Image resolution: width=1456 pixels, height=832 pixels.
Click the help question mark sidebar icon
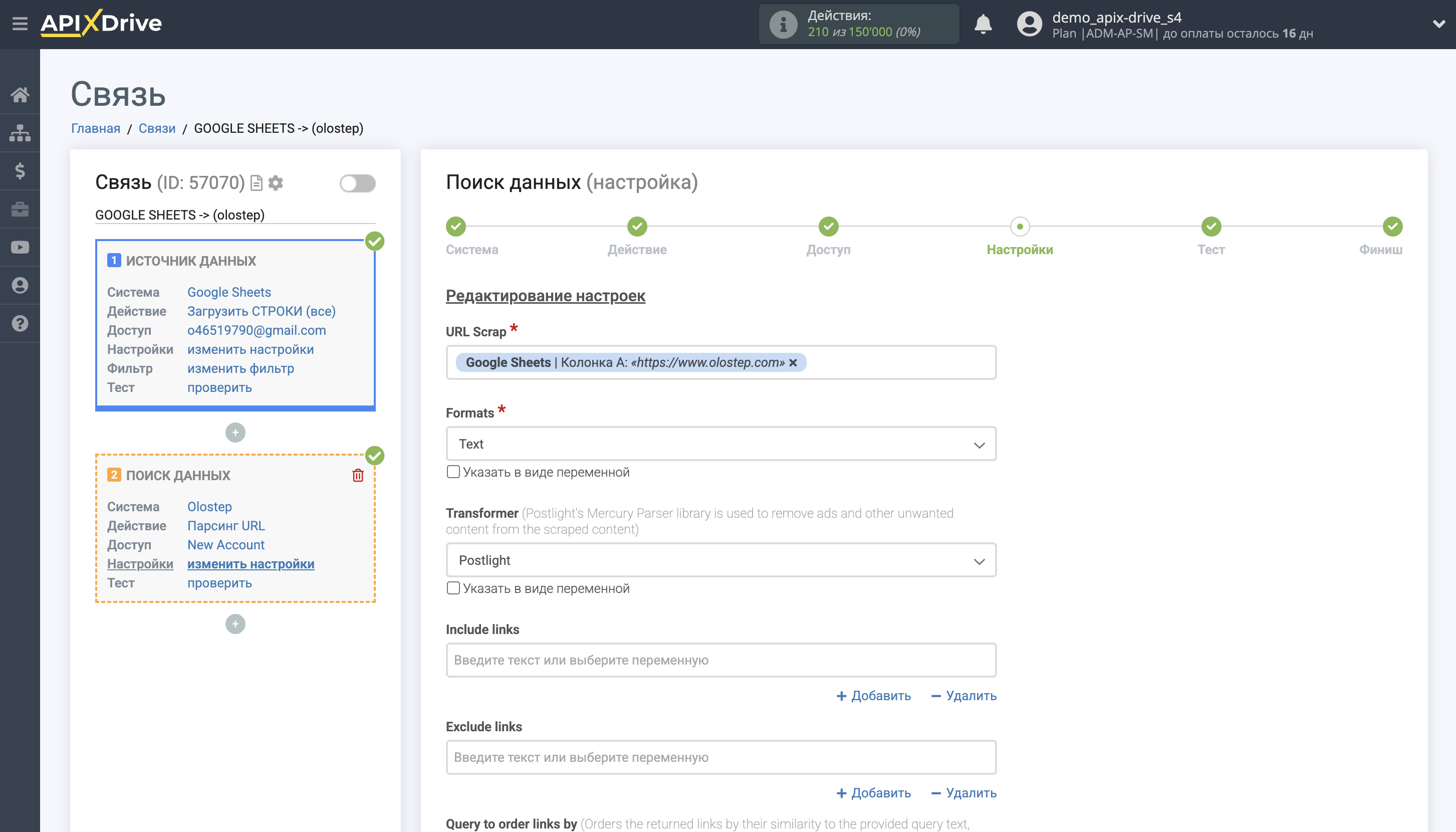(x=20, y=323)
